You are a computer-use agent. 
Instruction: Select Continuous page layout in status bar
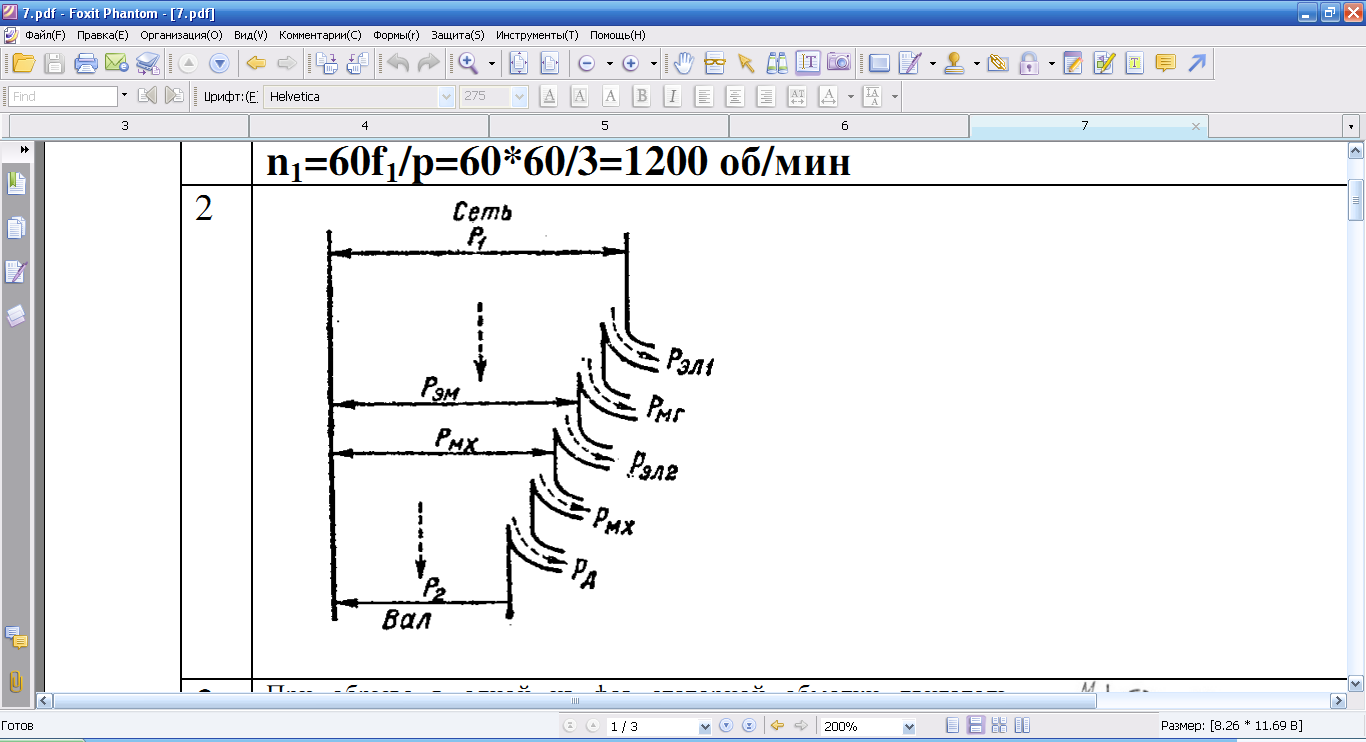(976, 726)
